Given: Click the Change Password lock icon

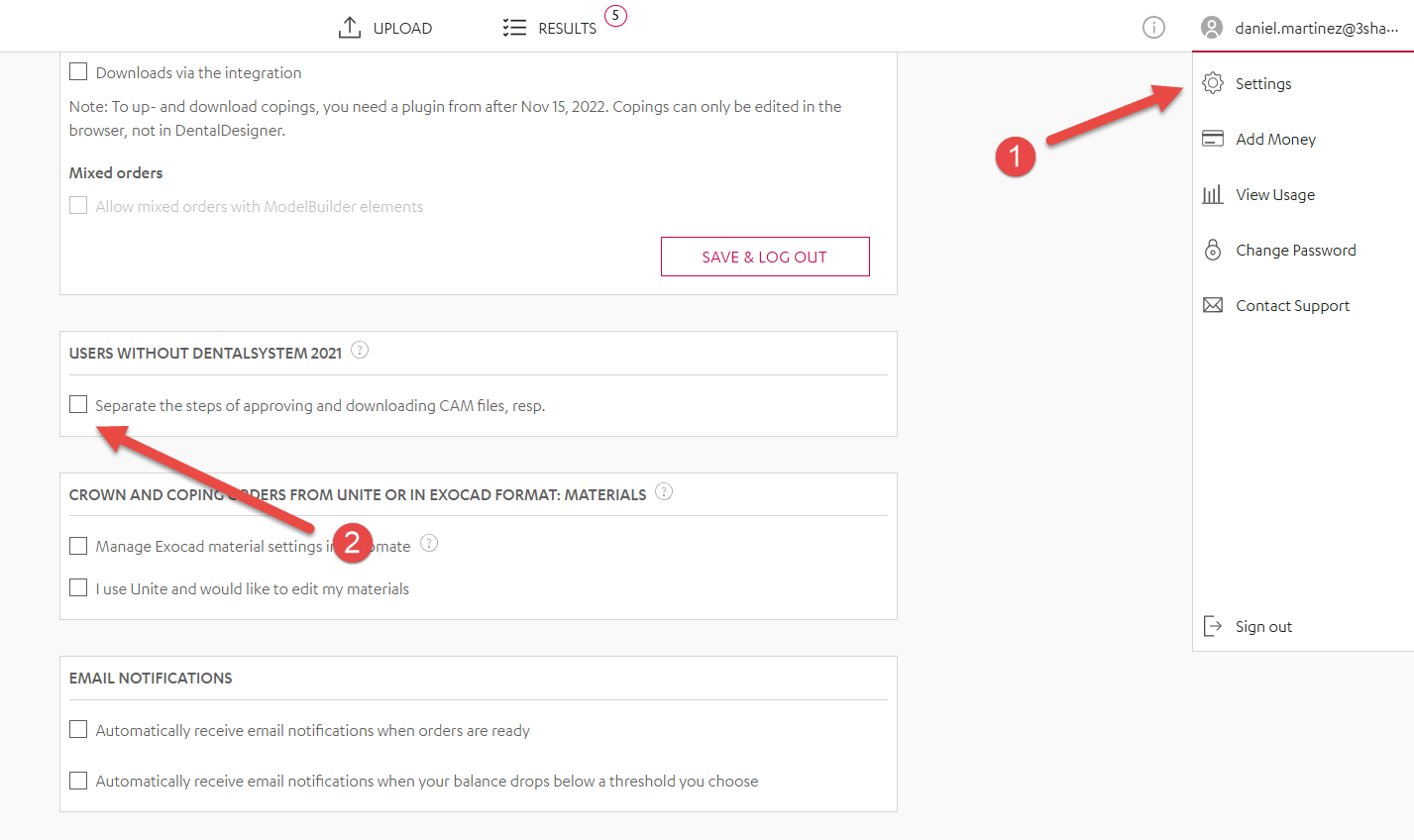Looking at the screenshot, I should tap(1213, 250).
